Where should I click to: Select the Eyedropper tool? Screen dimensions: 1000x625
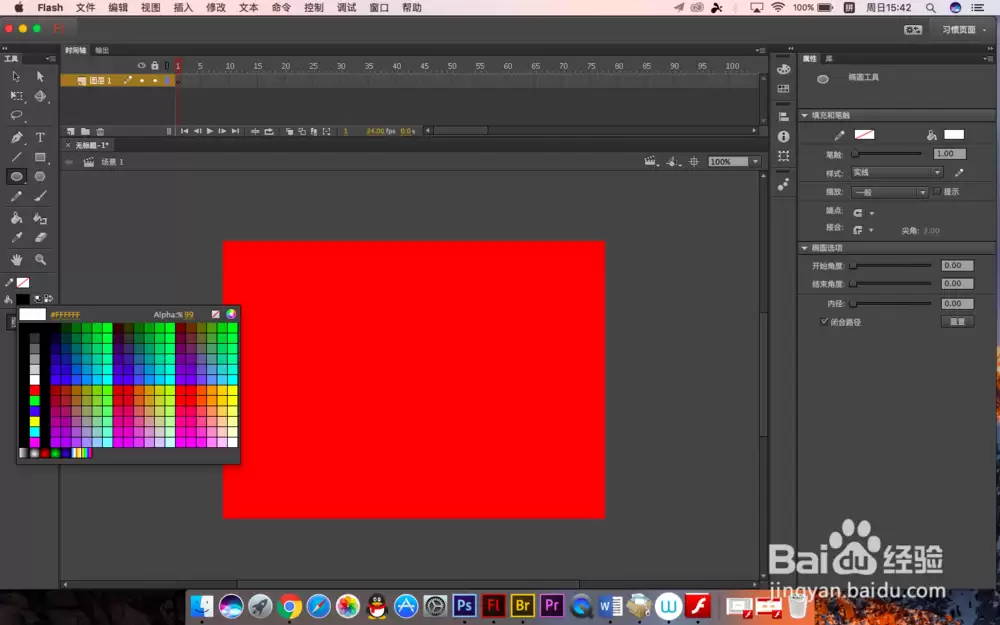click(17, 237)
